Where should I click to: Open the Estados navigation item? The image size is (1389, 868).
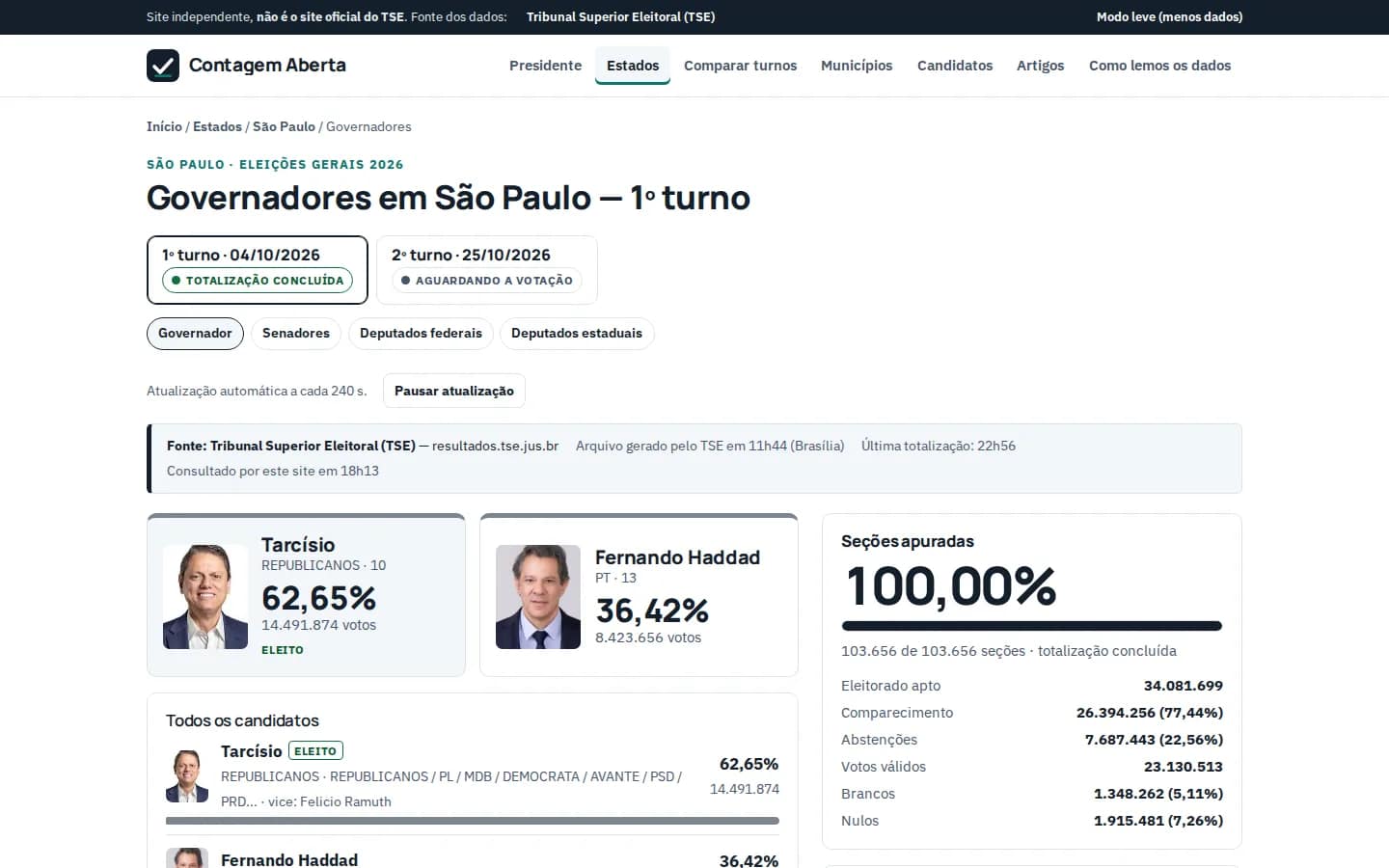pyautogui.click(x=633, y=66)
